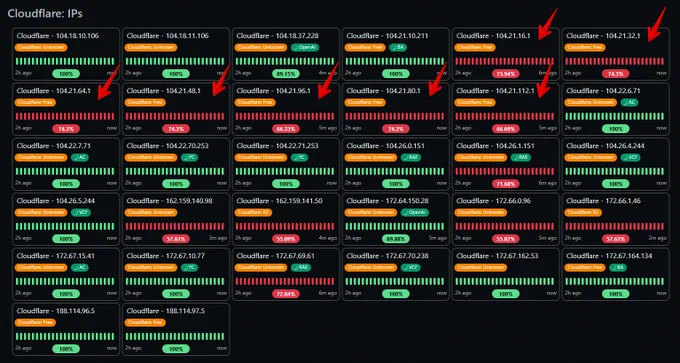The image size is (680, 363).
Task: Click the OpenAI tag on the 104.18.37.228 card
Action: pyautogui.click(x=304, y=47)
